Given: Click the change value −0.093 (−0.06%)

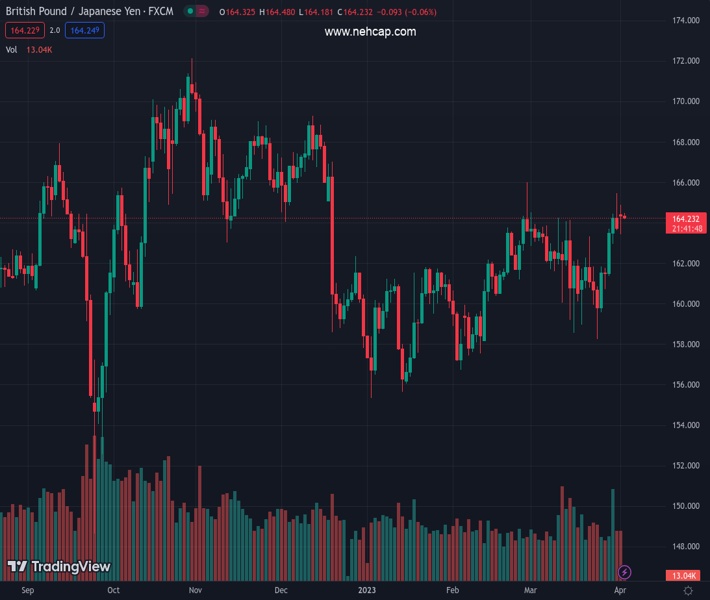Looking at the screenshot, I should click(407, 12).
